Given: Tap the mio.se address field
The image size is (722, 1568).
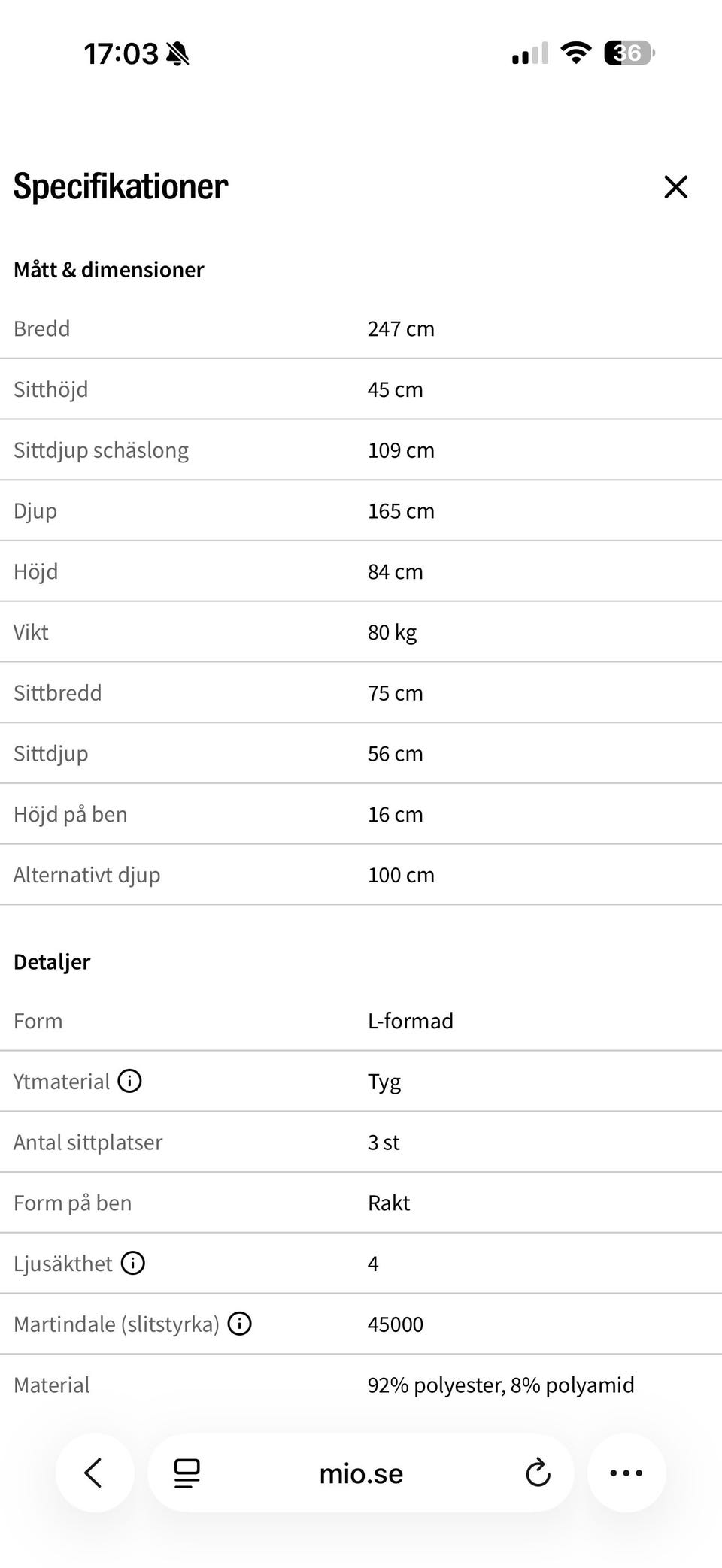Looking at the screenshot, I should 361,1473.
